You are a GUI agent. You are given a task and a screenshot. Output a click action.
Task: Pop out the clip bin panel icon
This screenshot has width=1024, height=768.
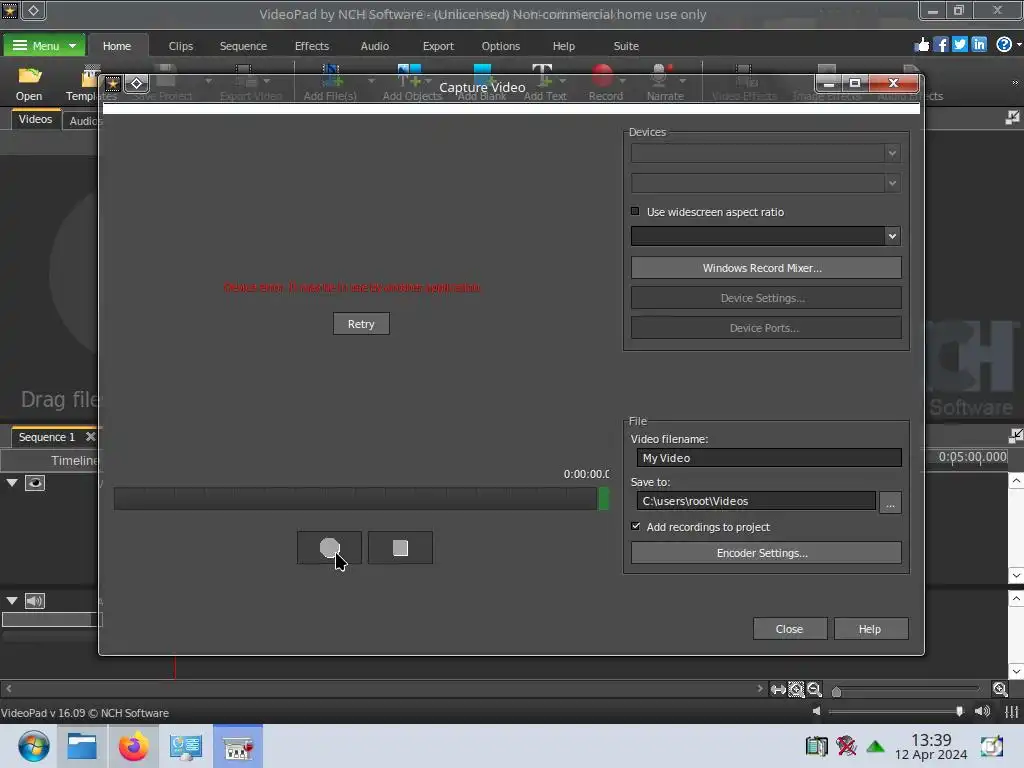(1012, 117)
